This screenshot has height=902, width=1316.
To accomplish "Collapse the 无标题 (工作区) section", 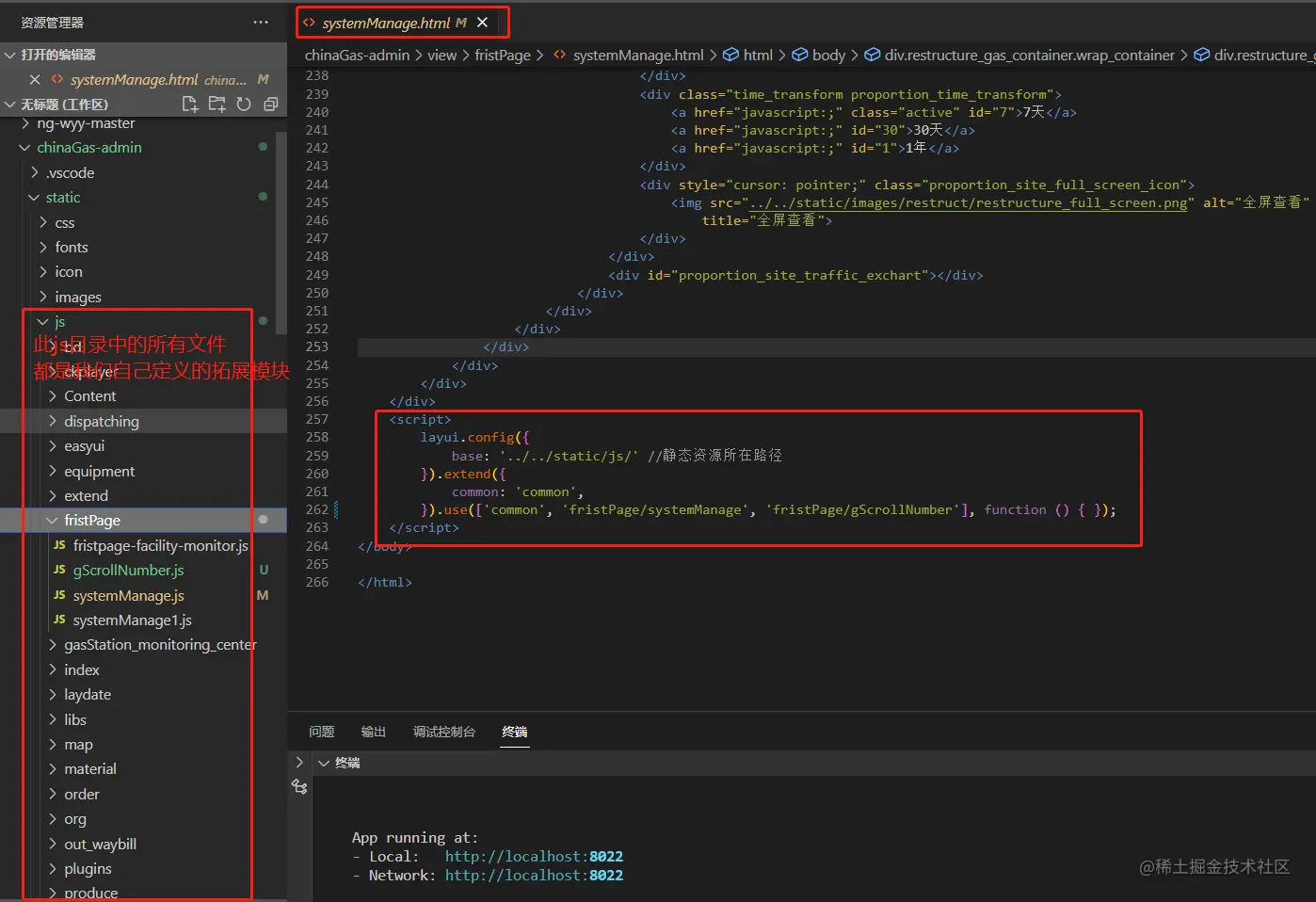I will pyautogui.click(x=10, y=105).
